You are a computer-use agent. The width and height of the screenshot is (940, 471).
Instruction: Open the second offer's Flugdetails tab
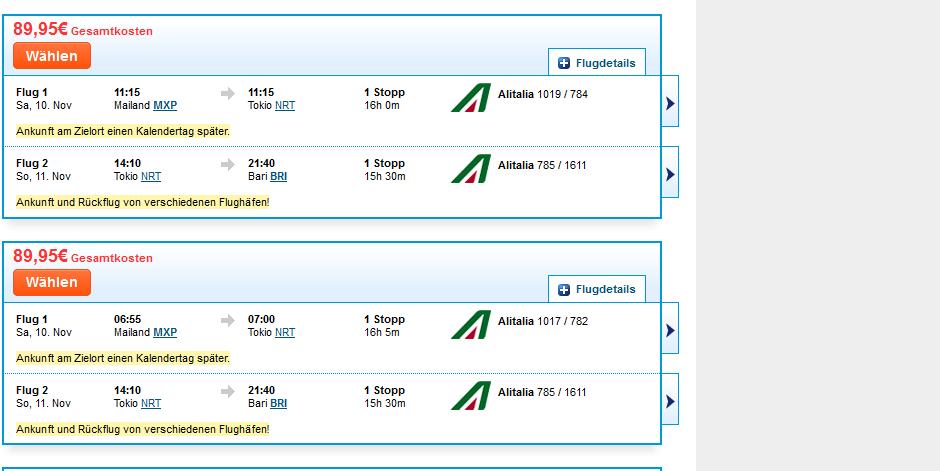point(597,289)
